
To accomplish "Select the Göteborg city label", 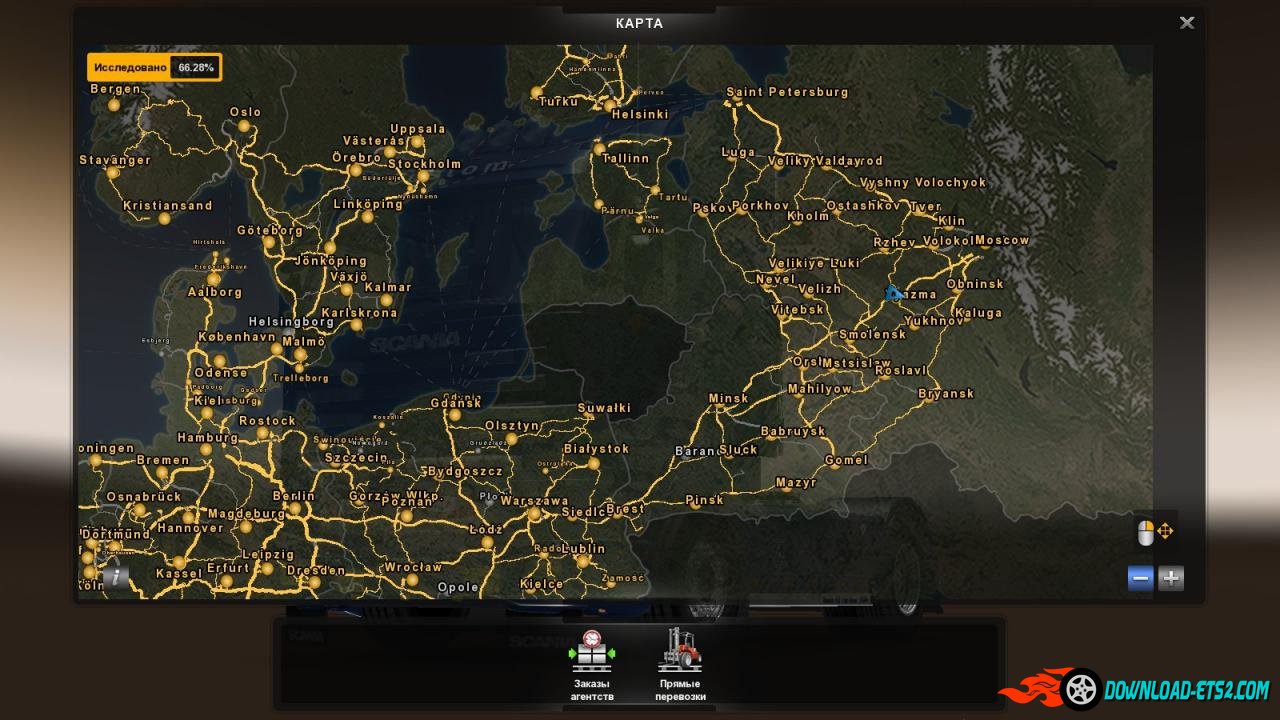I will pos(270,230).
